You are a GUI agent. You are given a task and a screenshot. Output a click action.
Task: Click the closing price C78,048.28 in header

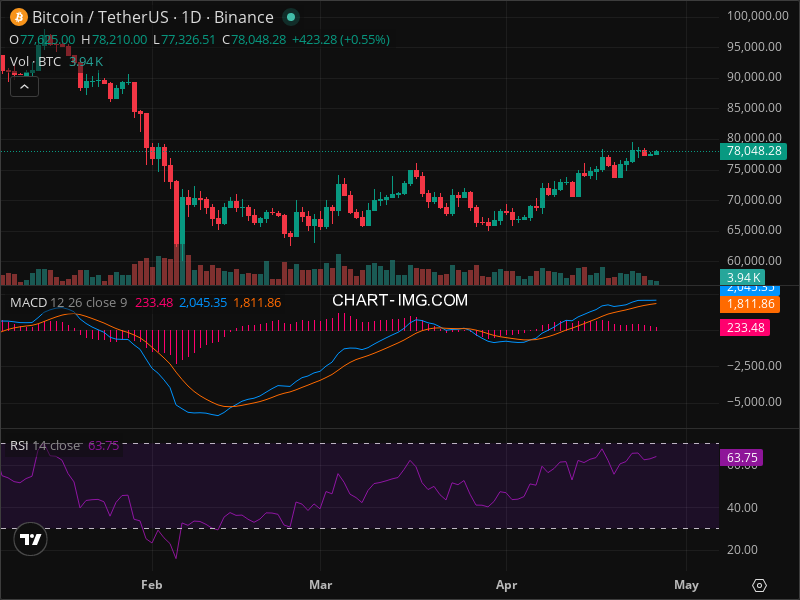[x=254, y=40]
